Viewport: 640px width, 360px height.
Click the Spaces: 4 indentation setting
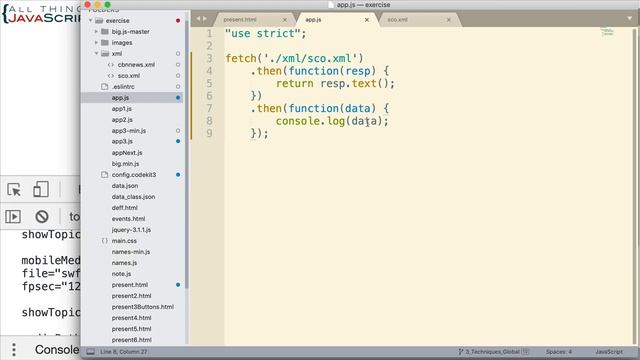coord(559,351)
